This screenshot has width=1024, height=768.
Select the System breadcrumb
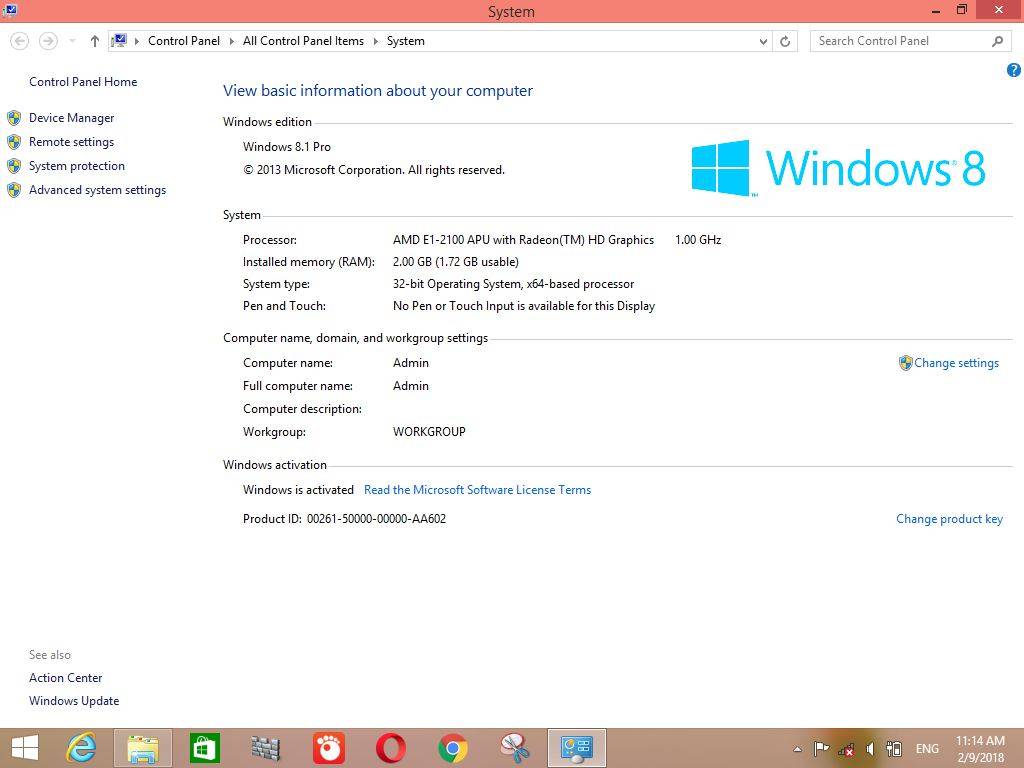coord(406,40)
